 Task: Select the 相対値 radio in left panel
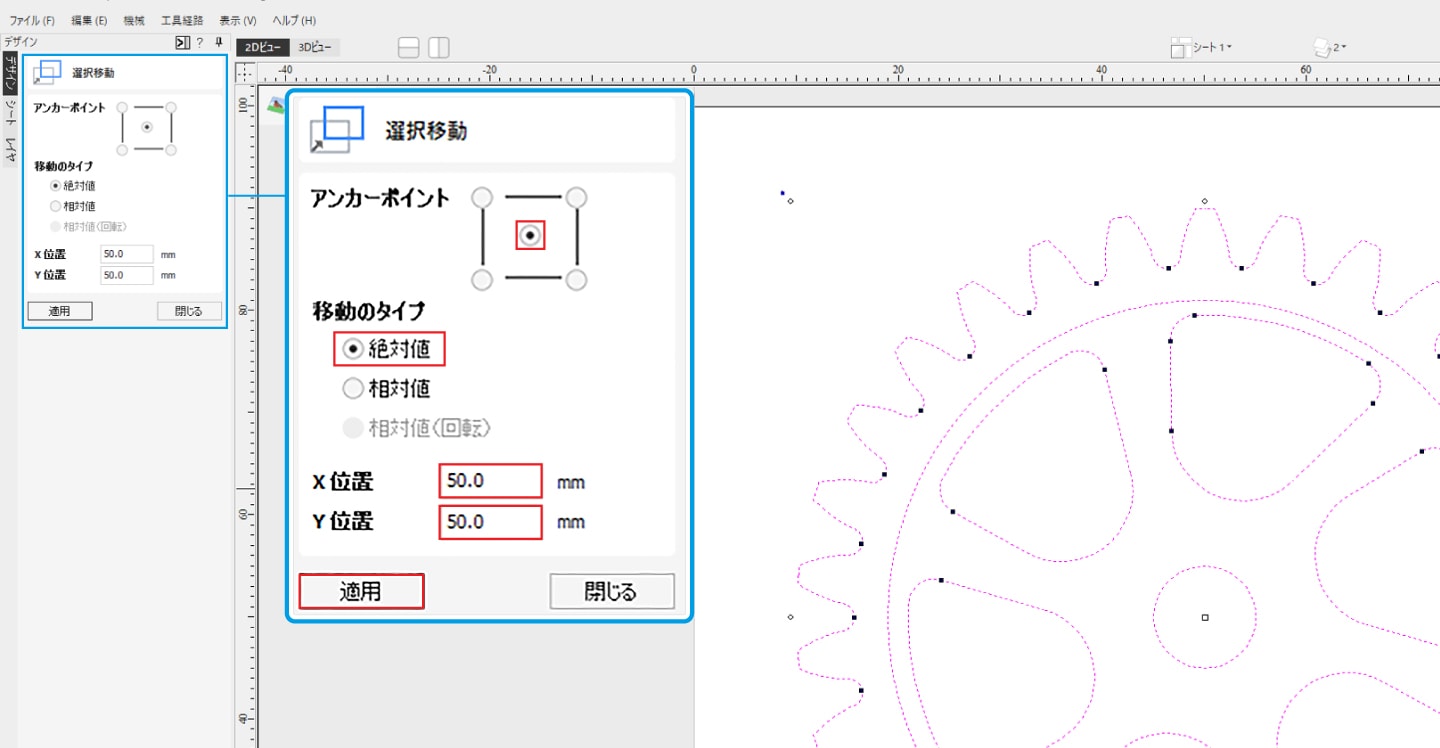(x=55, y=206)
